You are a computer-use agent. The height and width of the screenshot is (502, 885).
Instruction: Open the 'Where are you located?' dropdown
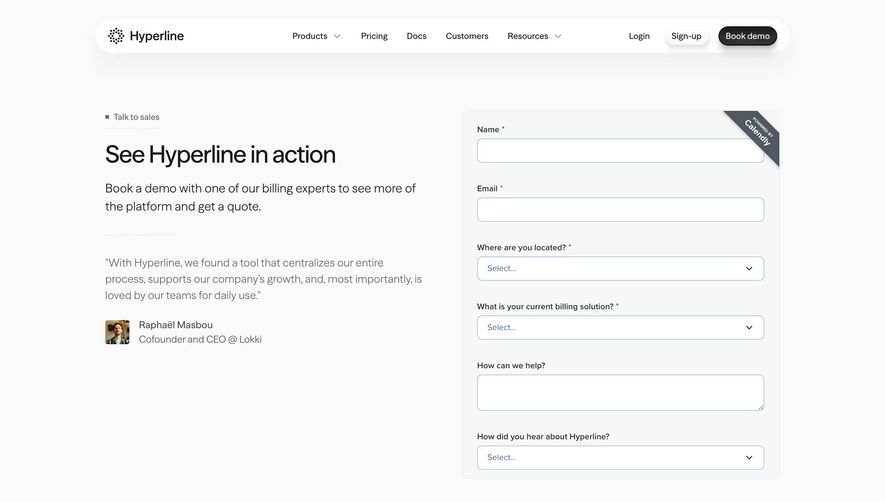pyautogui.click(x=620, y=269)
